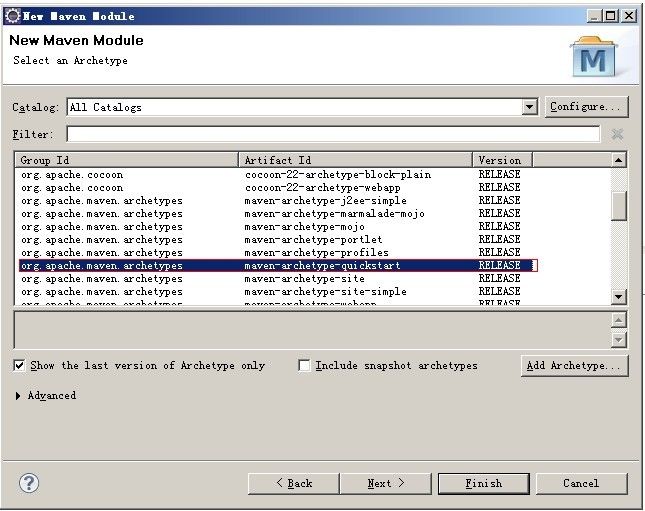Expand the Advanced section
The height and width of the screenshot is (511, 645).
[18, 396]
